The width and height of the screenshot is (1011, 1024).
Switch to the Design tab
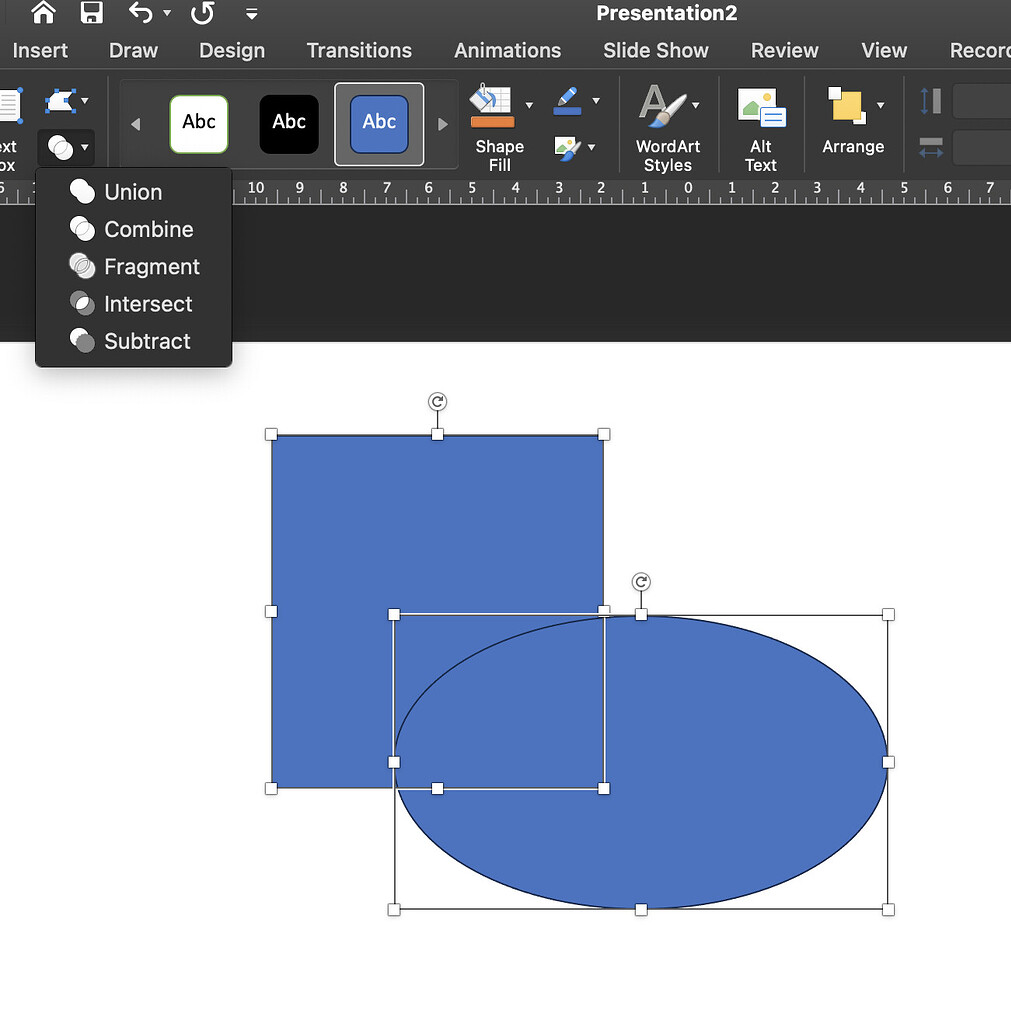pos(231,50)
